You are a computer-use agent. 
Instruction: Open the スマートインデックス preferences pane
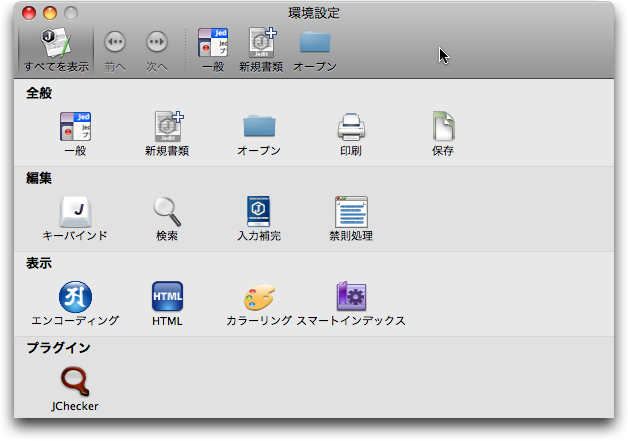pos(351,304)
